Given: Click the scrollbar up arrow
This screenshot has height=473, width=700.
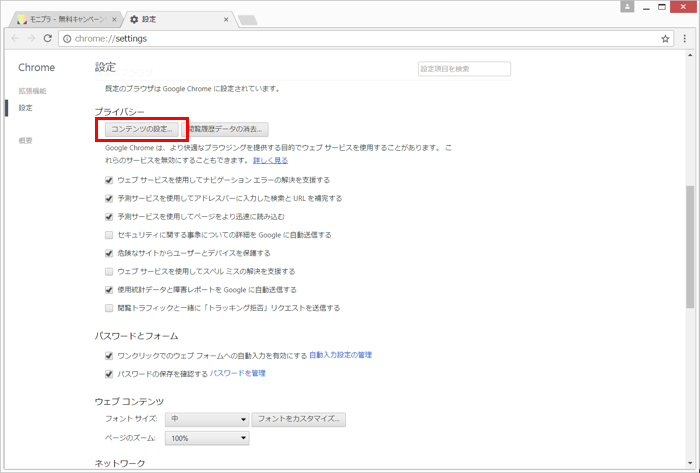Looking at the screenshot, I should pos(690,55).
